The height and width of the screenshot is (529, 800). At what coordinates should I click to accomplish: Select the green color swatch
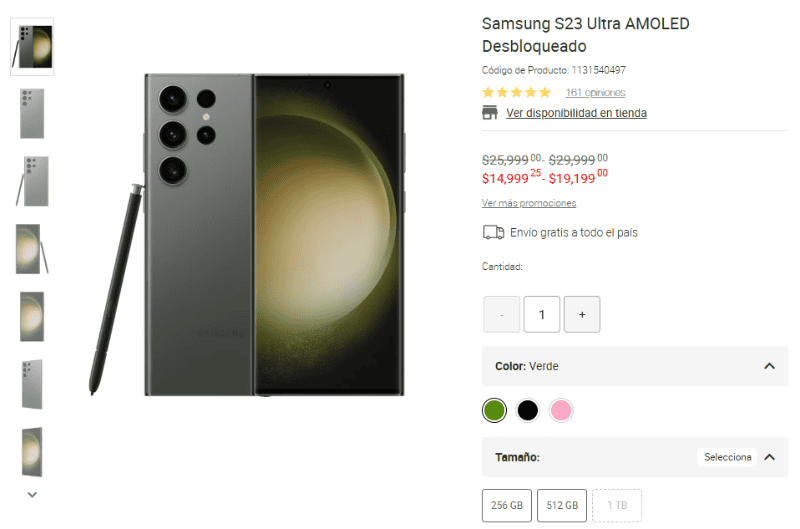[494, 410]
